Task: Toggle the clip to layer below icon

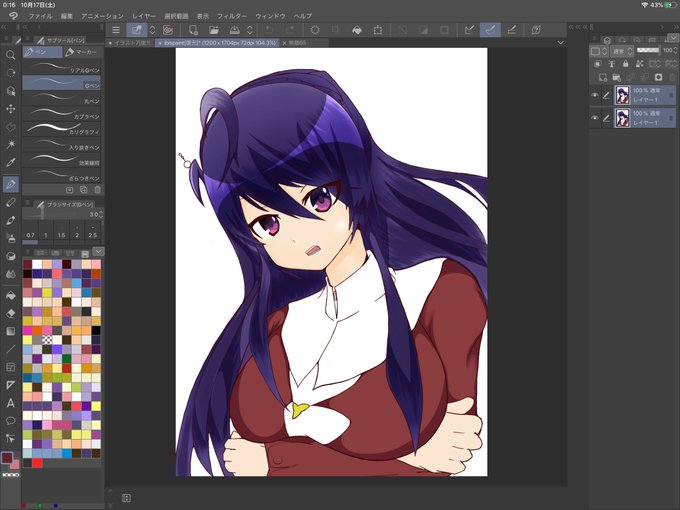Action: [598, 64]
